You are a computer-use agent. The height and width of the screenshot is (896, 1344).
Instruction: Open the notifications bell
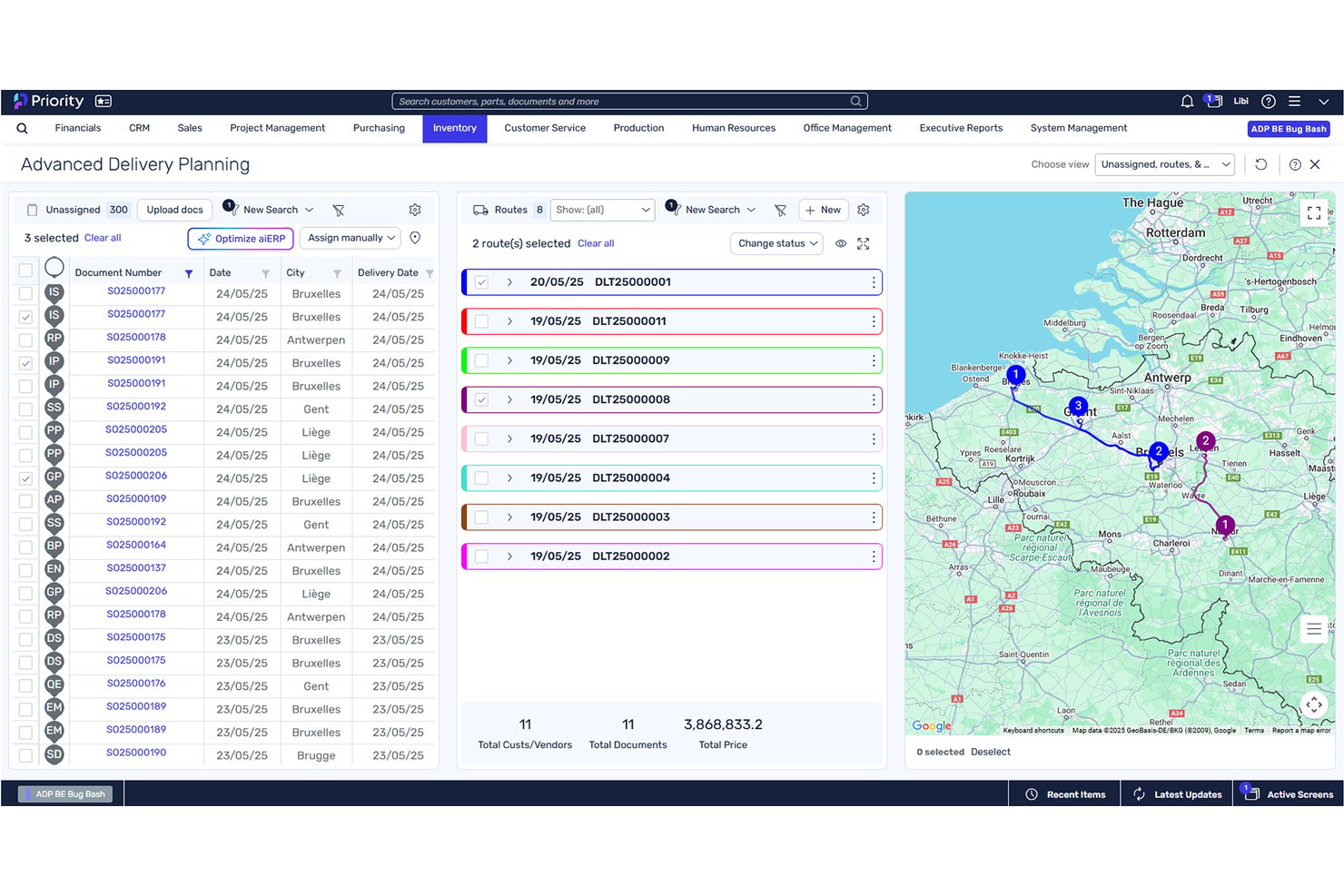point(1186,102)
